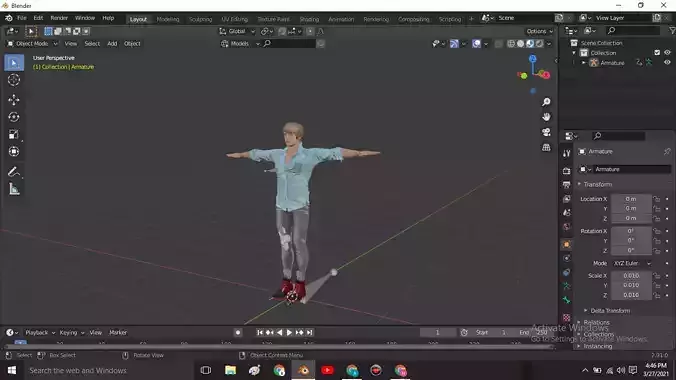The image size is (676, 380).
Task: Open the Tool properties tab
Action: (x=566, y=154)
